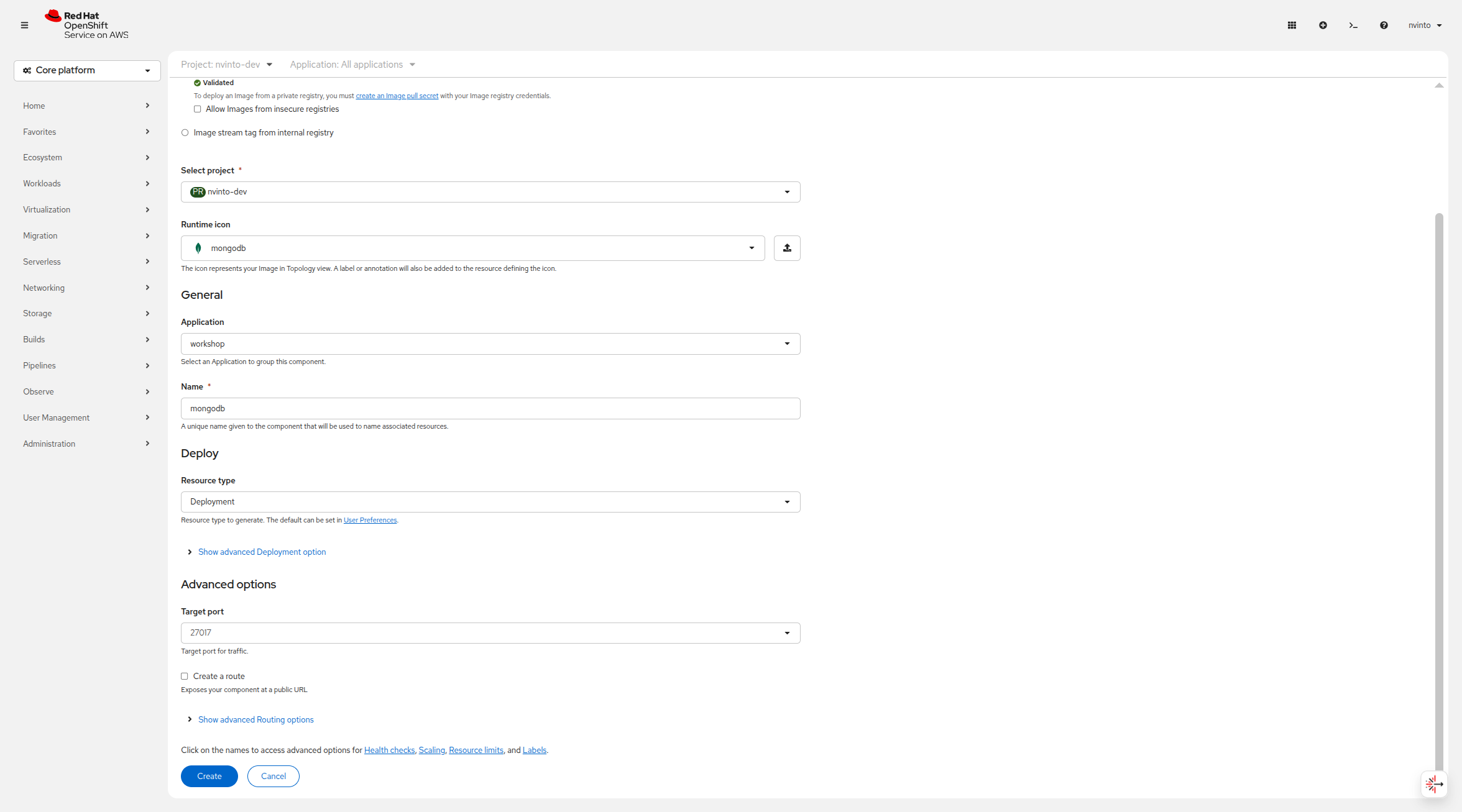Viewport: 1462px width, 812px height.
Task: Open the help question mark menu
Action: 1384,25
